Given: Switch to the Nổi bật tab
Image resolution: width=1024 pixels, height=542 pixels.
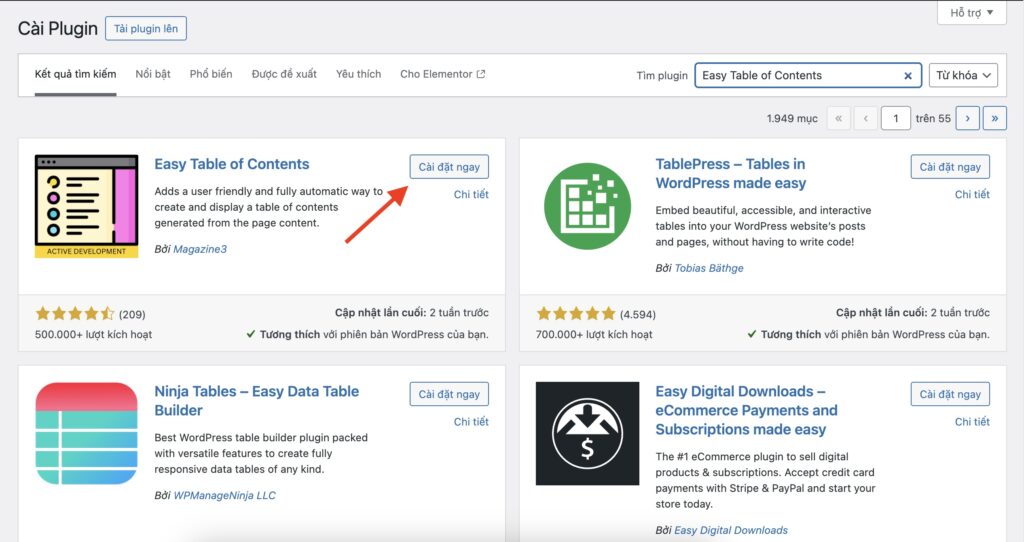Looking at the screenshot, I should click(153, 74).
